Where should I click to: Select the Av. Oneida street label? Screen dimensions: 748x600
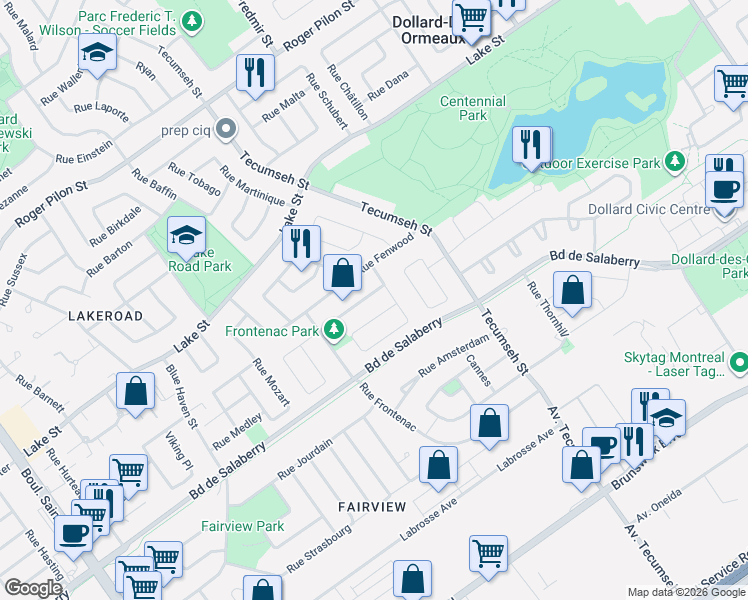(659, 506)
